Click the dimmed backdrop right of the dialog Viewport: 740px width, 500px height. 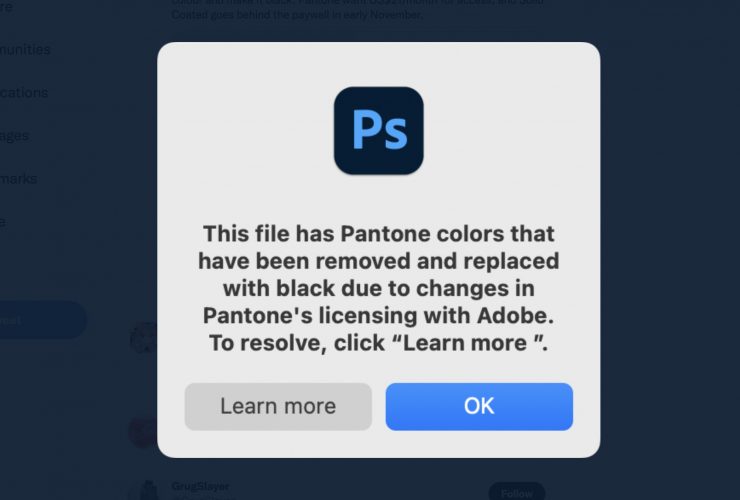tap(670, 250)
